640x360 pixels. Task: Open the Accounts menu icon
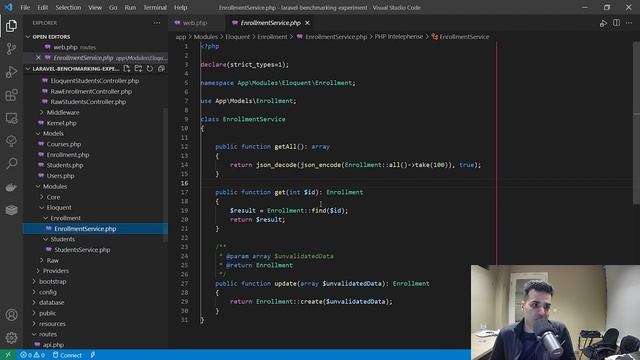(11, 315)
